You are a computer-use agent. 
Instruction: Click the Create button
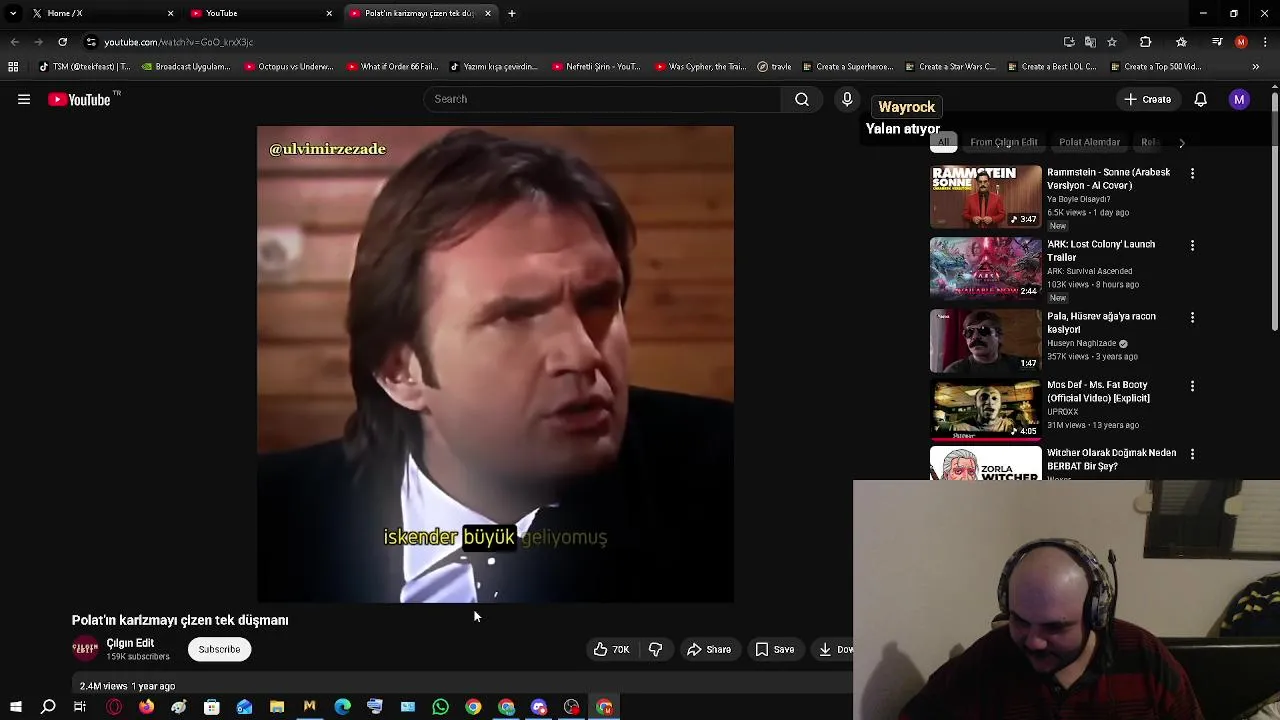(1147, 99)
